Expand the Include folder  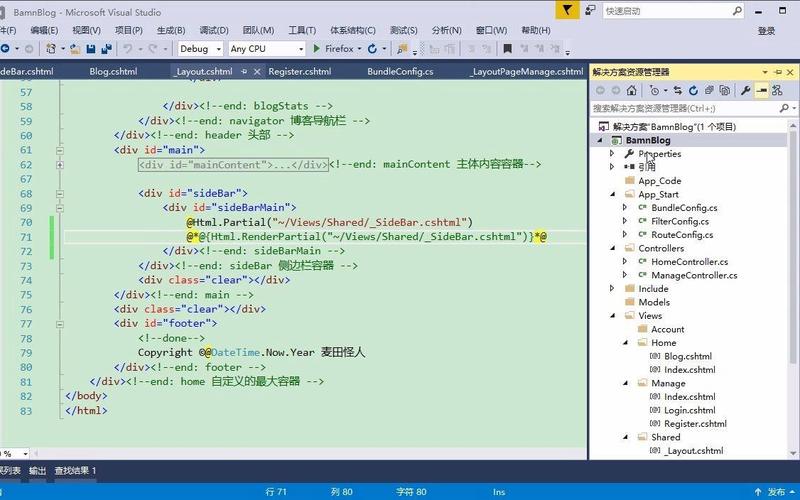tap(612, 288)
